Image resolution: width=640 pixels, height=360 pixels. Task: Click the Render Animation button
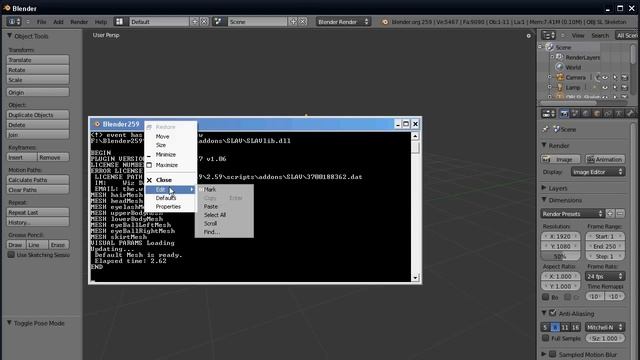[x=604, y=160]
